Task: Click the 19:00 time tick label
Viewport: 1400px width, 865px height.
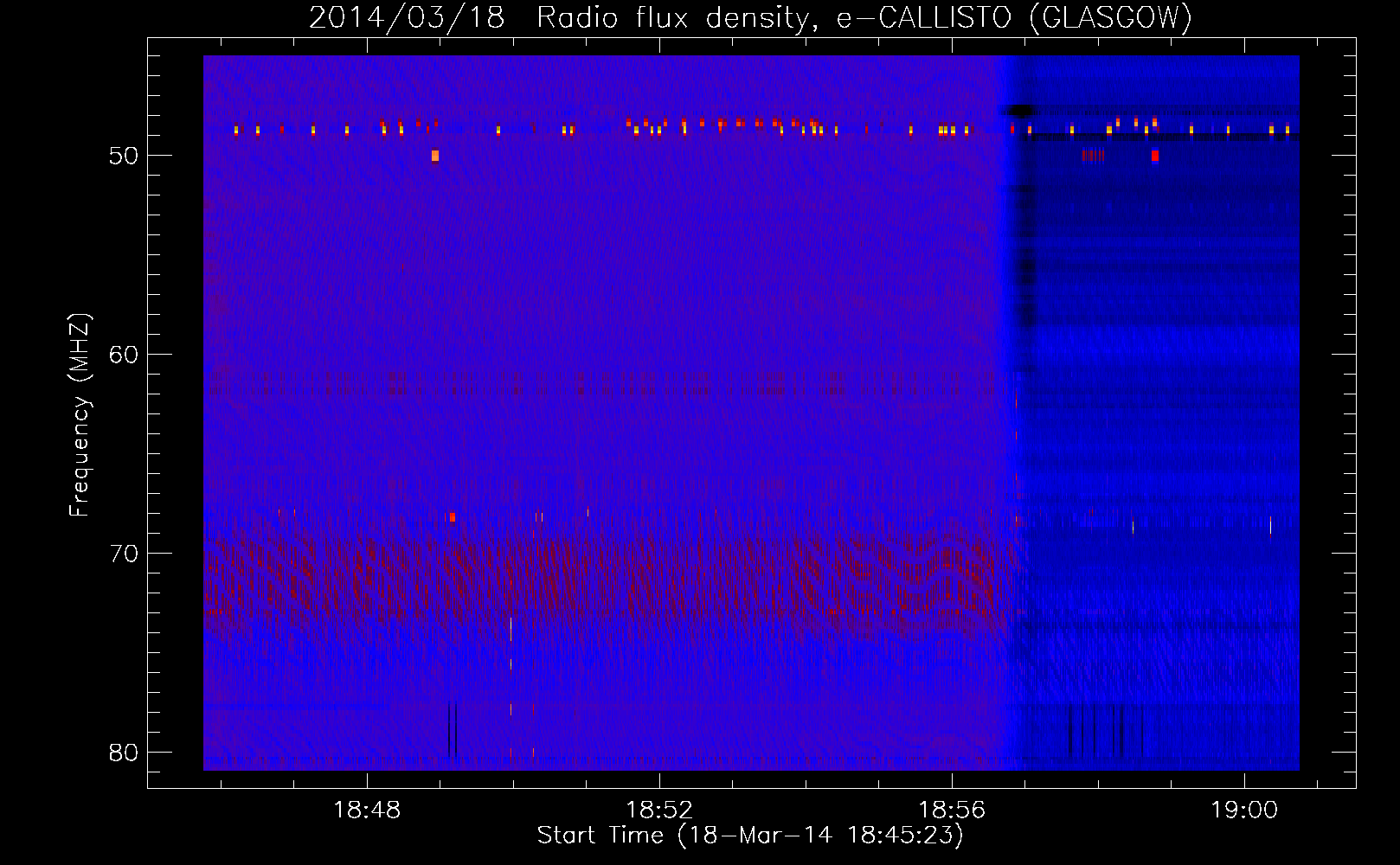Action: (x=1244, y=811)
